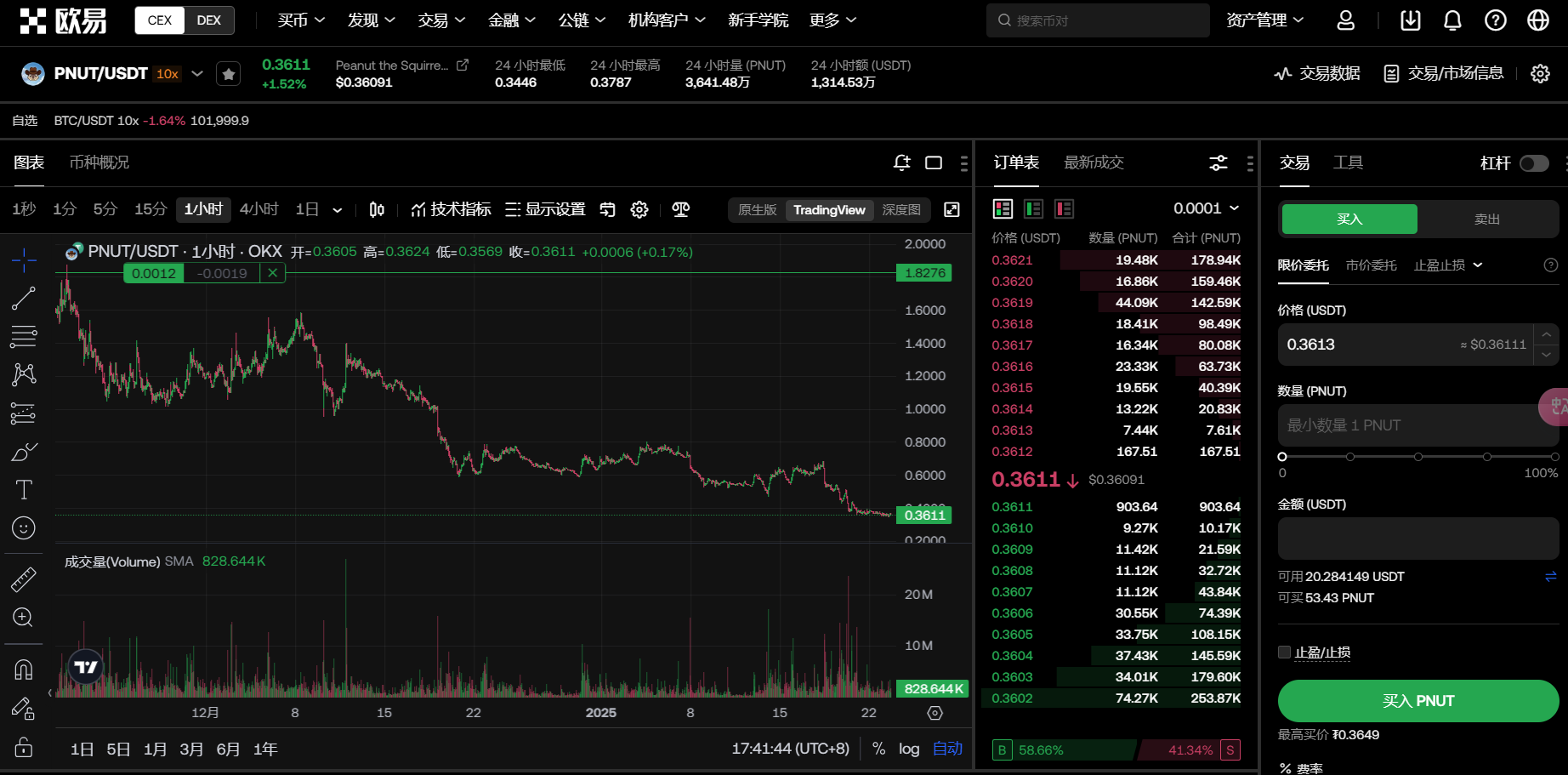Image resolution: width=1568 pixels, height=775 pixels.
Task: Switch chart to the 深度图 view
Action: point(901,210)
